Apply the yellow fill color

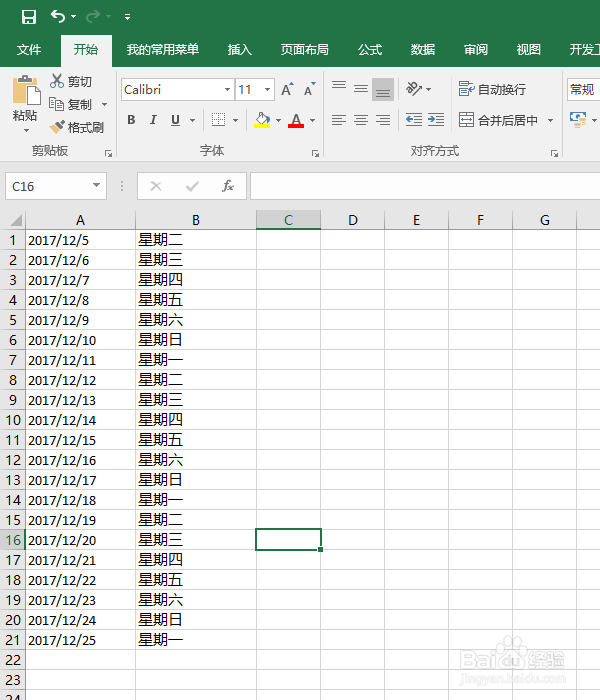pos(262,120)
